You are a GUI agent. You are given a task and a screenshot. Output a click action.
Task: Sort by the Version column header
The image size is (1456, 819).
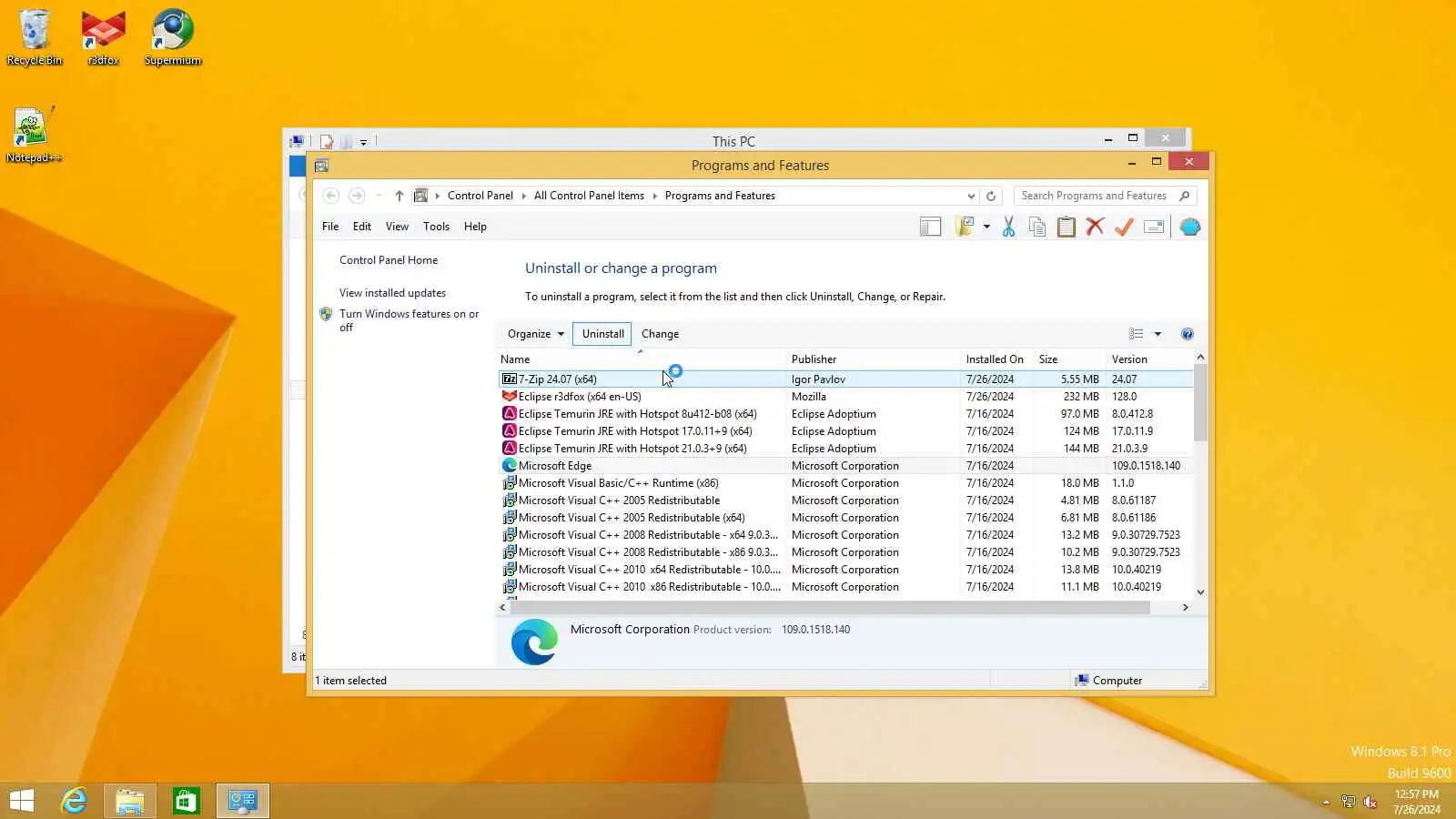(1149, 359)
